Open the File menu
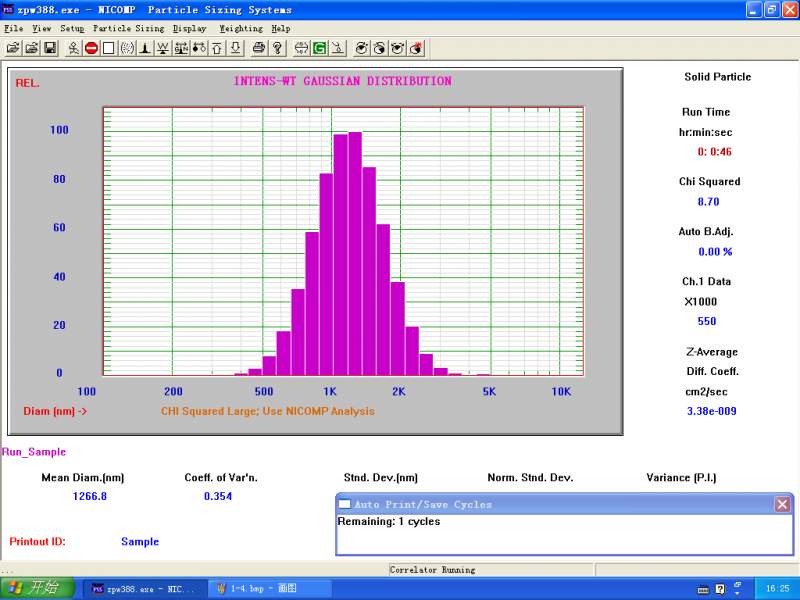The image size is (800, 600). pyautogui.click(x=13, y=29)
